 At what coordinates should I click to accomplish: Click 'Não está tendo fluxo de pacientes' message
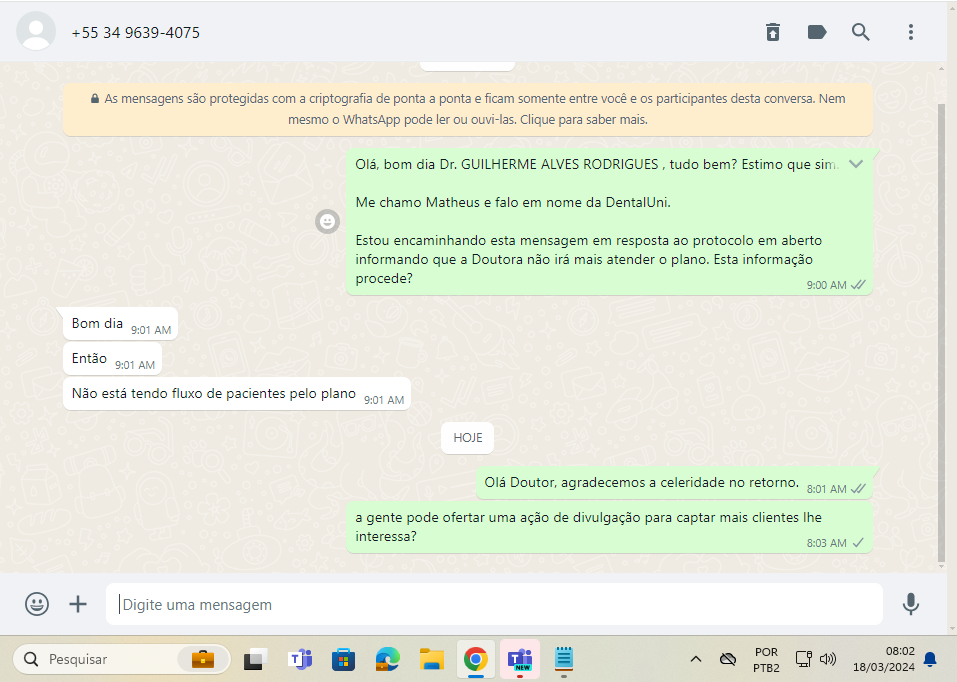pyautogui.click(x=236, y=394)
